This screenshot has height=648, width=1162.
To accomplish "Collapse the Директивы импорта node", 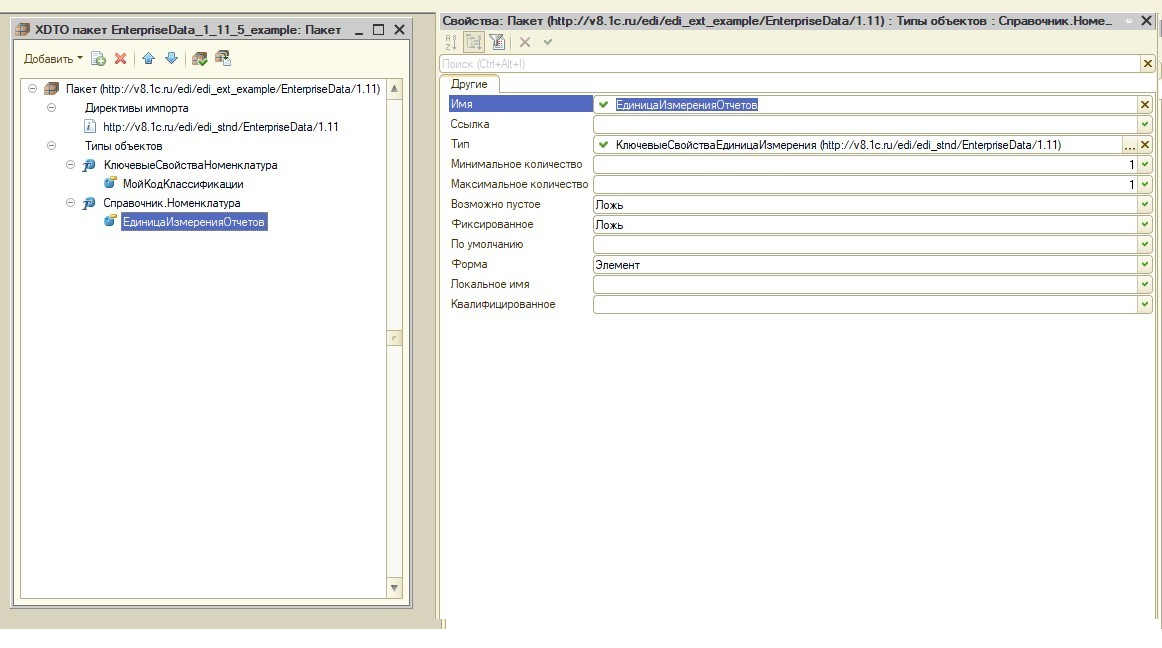I will coord(52,108).
